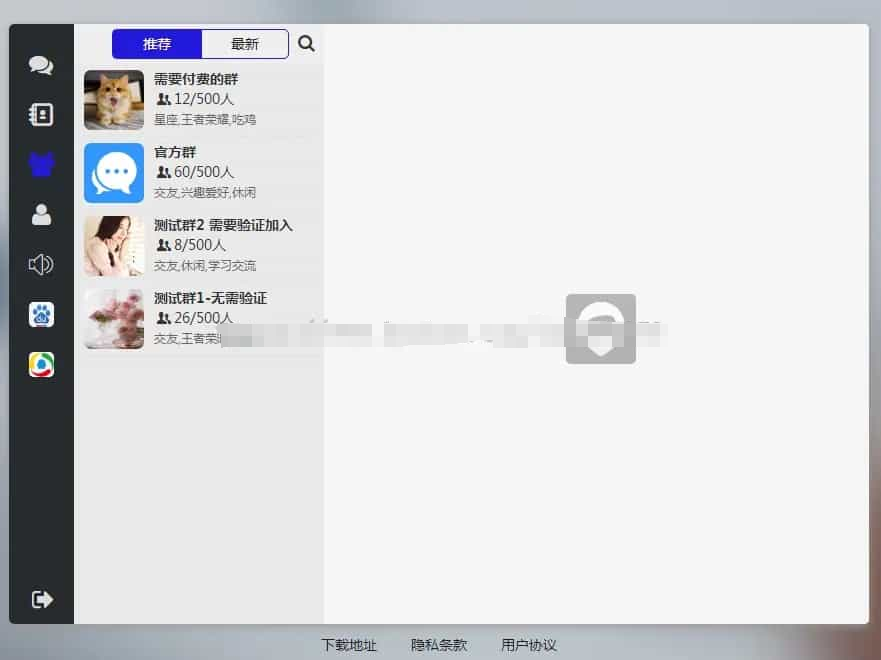
Task: Click the magnifier search icon
Action: coord(306,44)
